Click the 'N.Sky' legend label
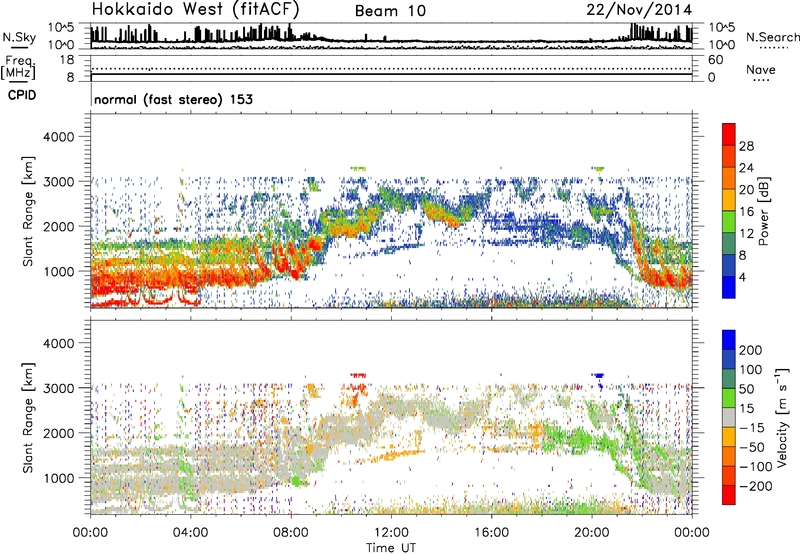 [19, 37]
